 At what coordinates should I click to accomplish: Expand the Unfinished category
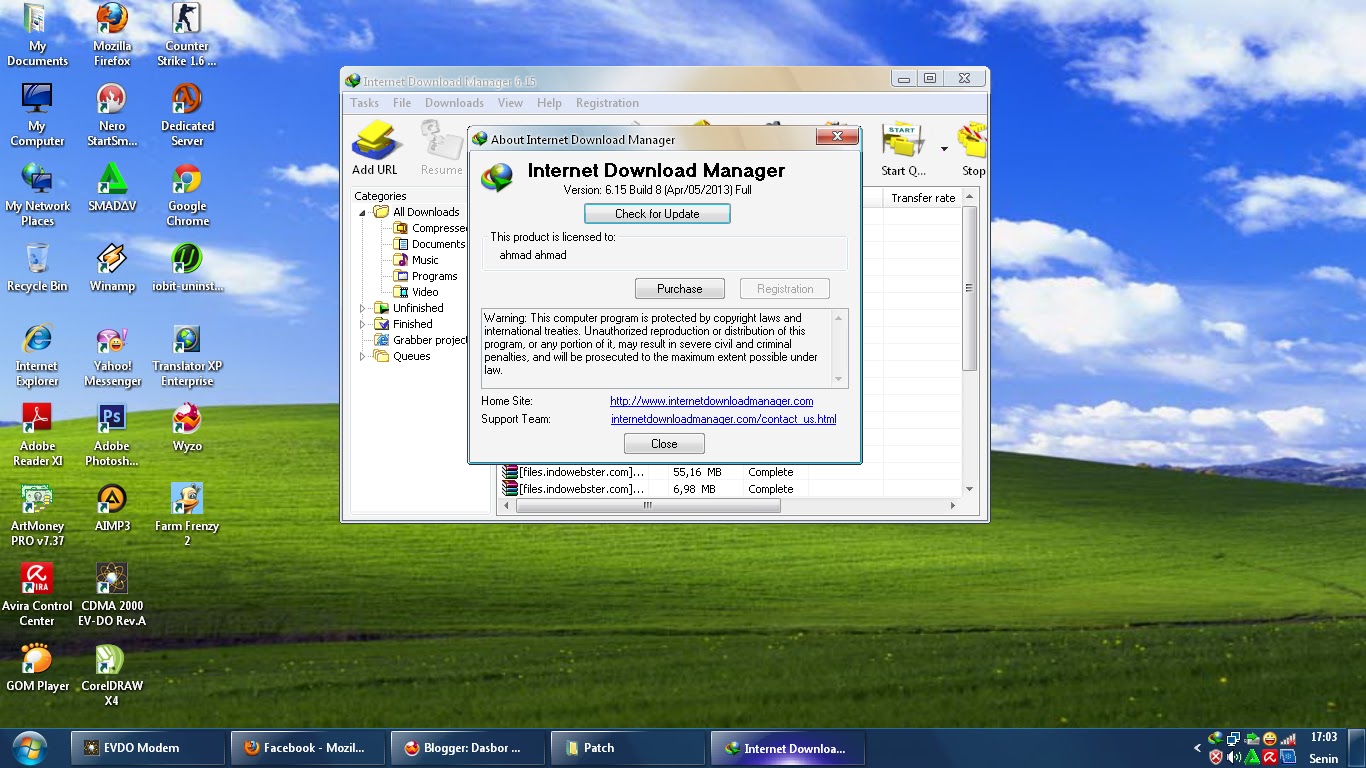click(363, 308)
